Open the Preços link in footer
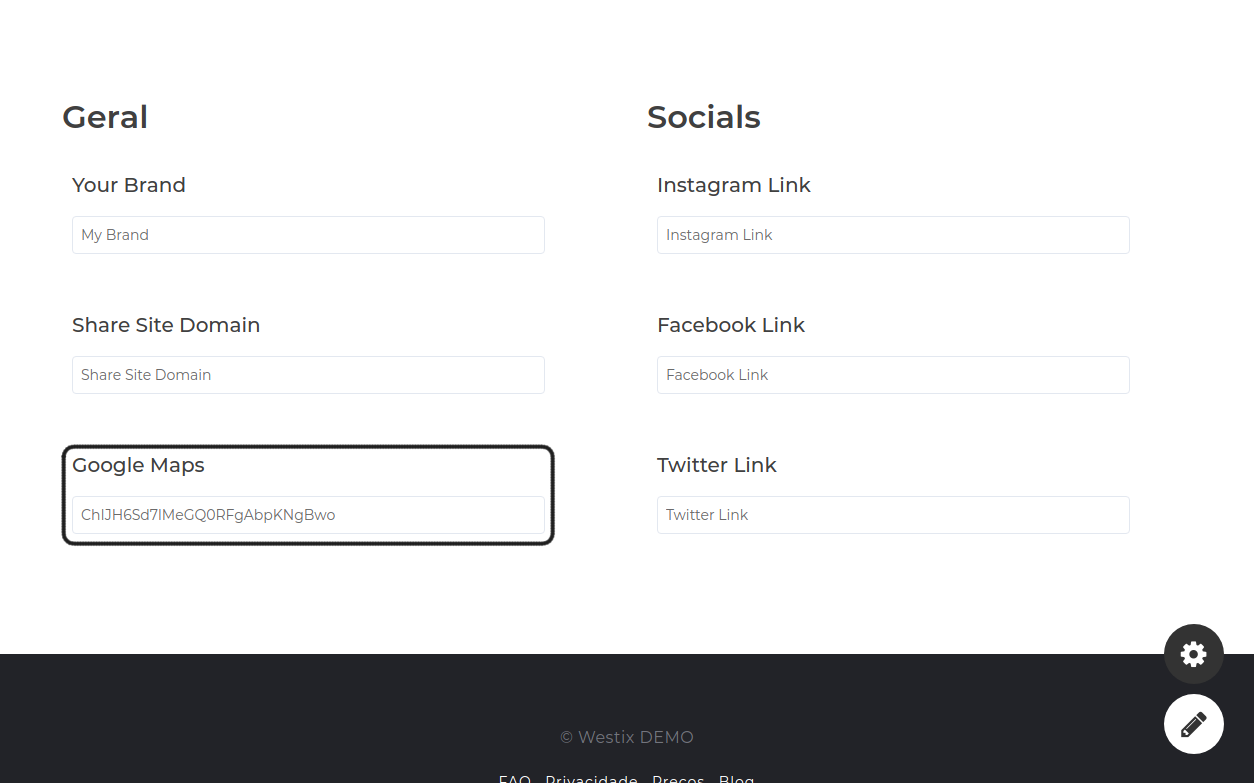 pos(678,779)
